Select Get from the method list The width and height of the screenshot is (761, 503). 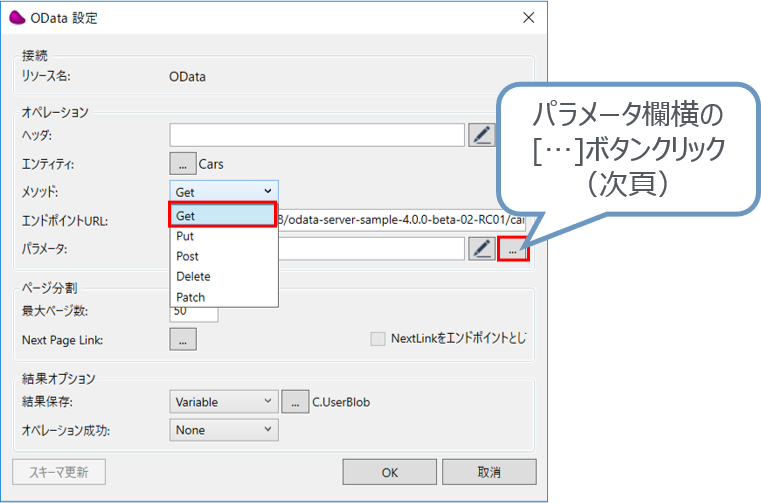(222, 216)
